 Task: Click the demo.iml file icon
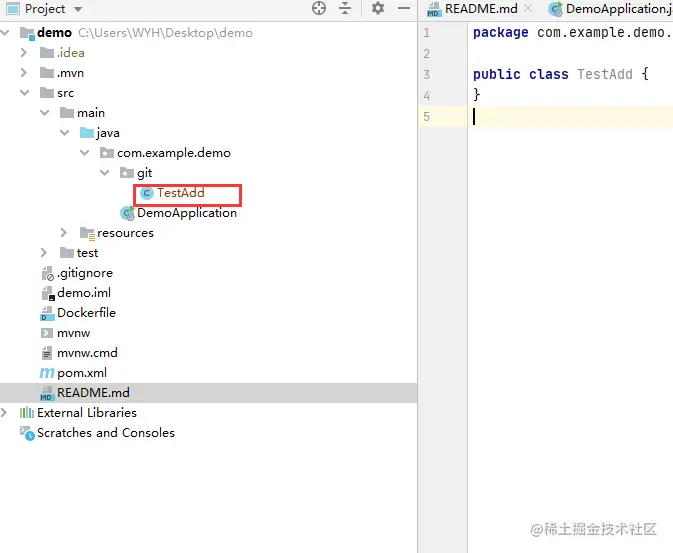(x=48, y=293)
